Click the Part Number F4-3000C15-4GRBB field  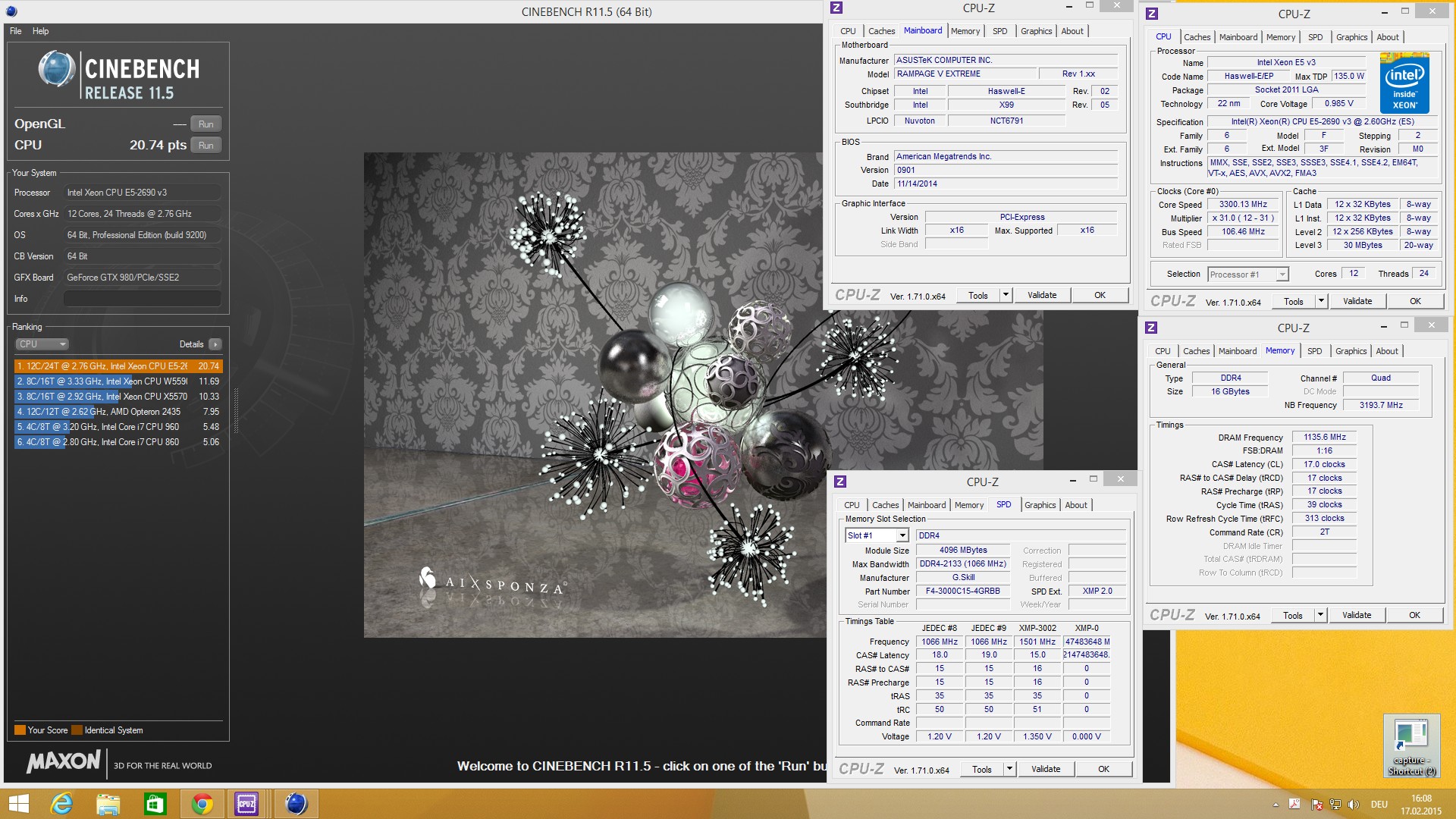(963, 591)
